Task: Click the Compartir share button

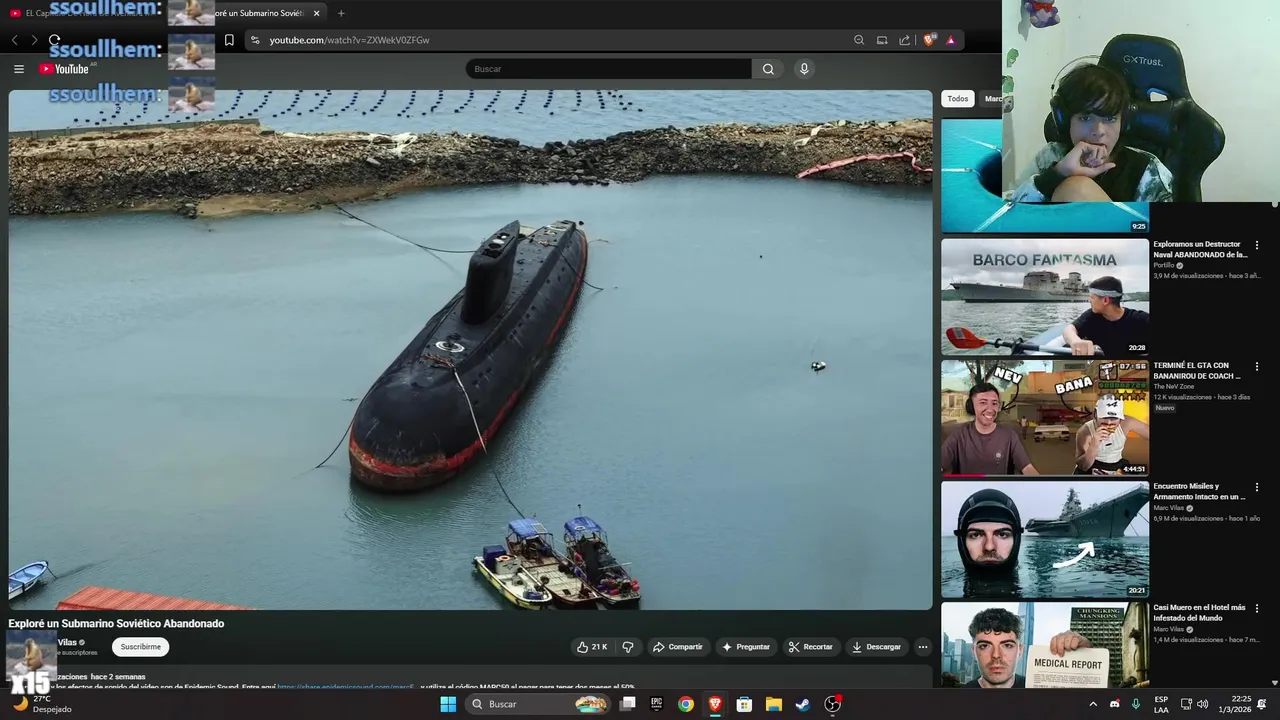Action: pos(678,647)
